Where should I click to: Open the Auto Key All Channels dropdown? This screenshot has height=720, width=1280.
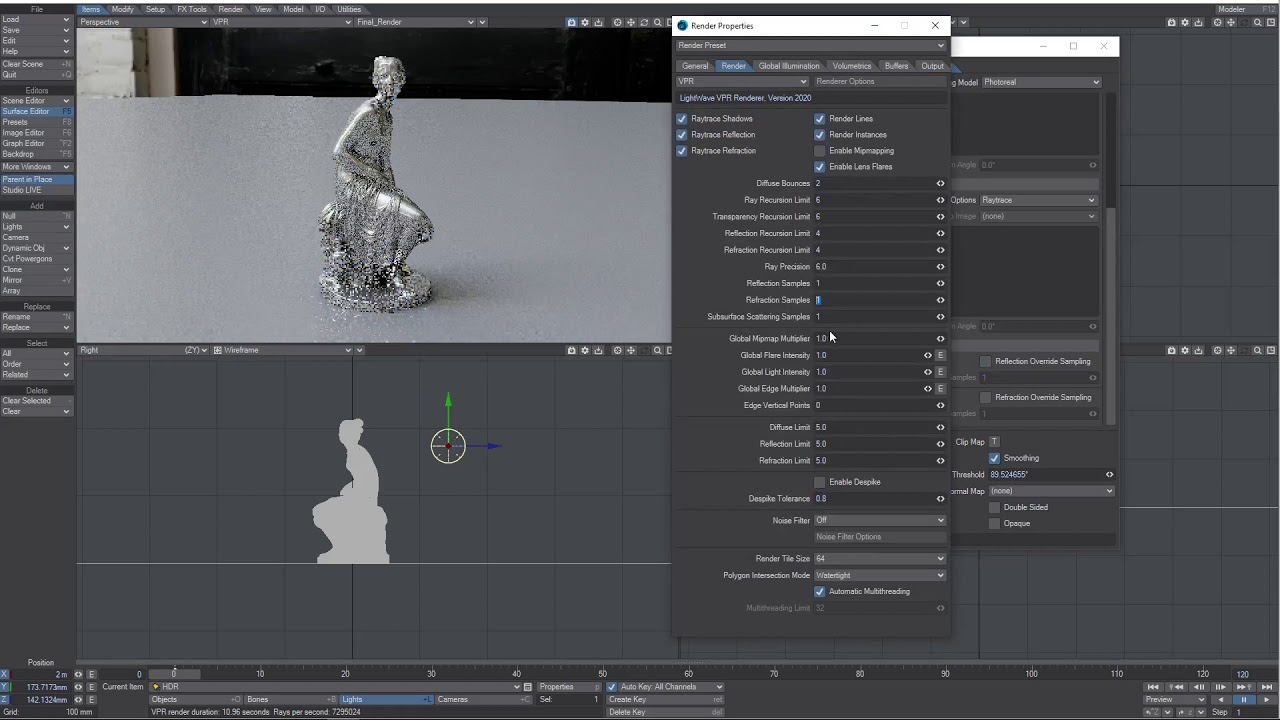click(671, 687)
